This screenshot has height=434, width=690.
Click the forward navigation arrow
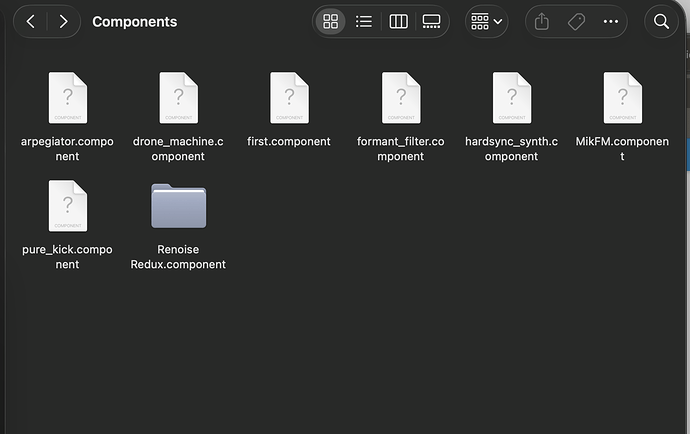pyautogui.click(x=63, y=21)
